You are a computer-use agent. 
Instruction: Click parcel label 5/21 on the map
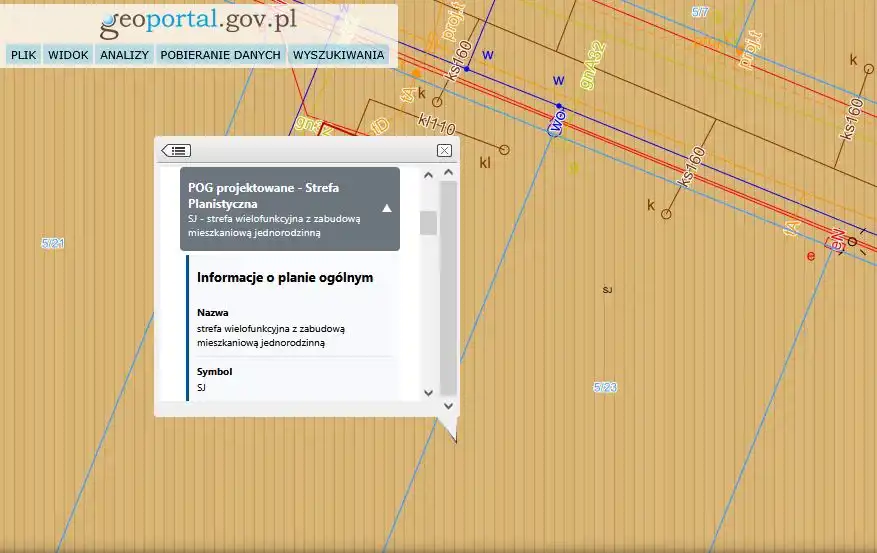click(53, 243)
